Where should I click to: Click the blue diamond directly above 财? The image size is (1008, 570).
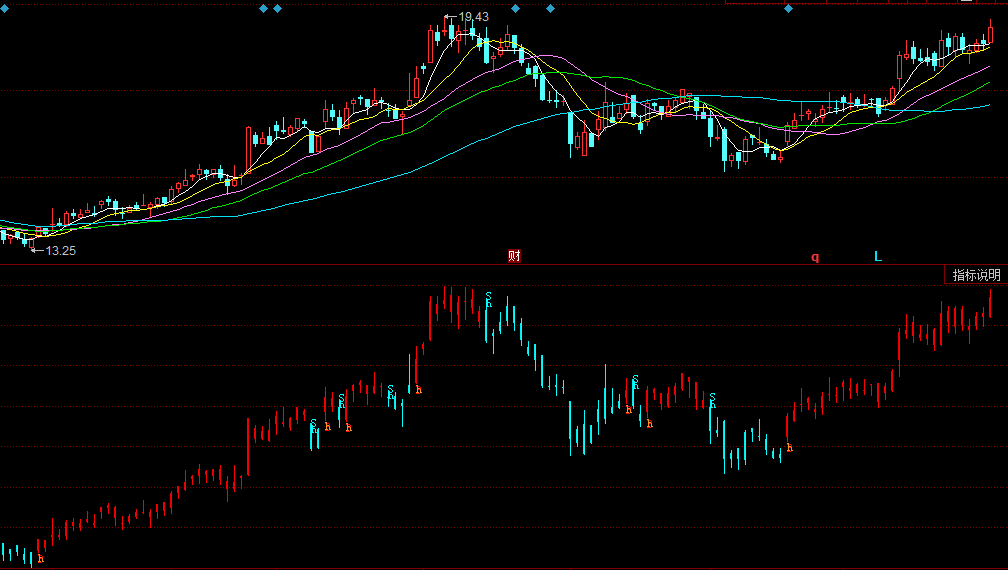514,8
